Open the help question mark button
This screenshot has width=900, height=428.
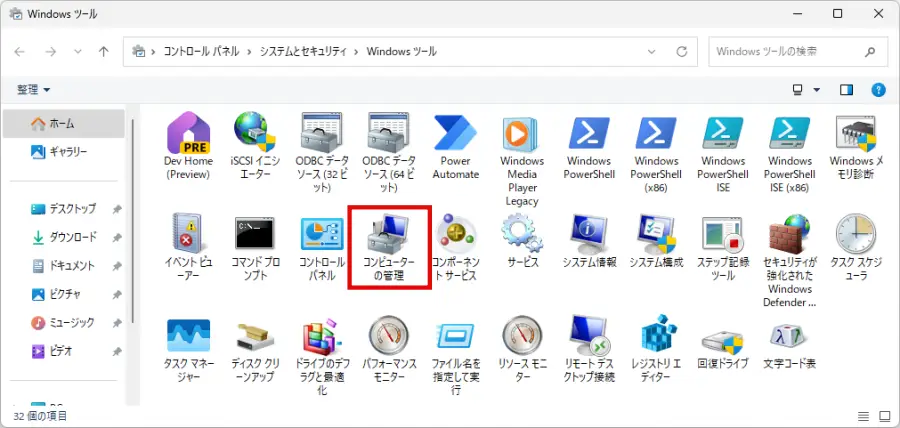coord(878,90)
